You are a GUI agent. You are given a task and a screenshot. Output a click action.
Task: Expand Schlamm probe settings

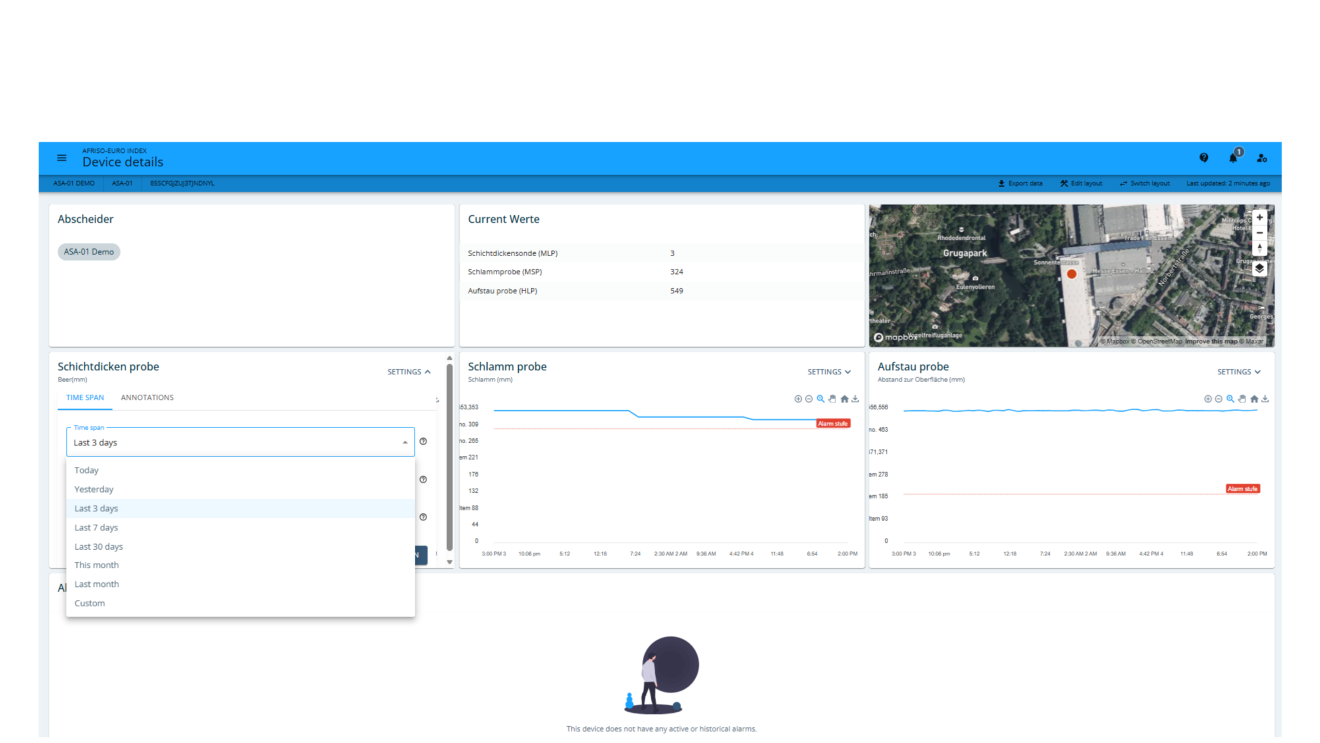[829, 372]
